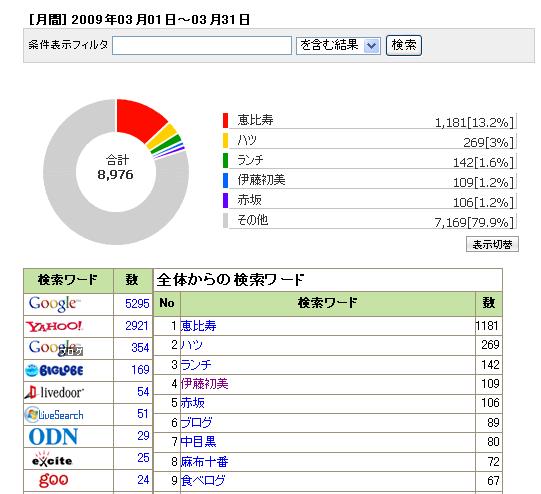Click the livedoor logo
The width and height of the screenshot is (541, 494).
click(x=54, y=392)
